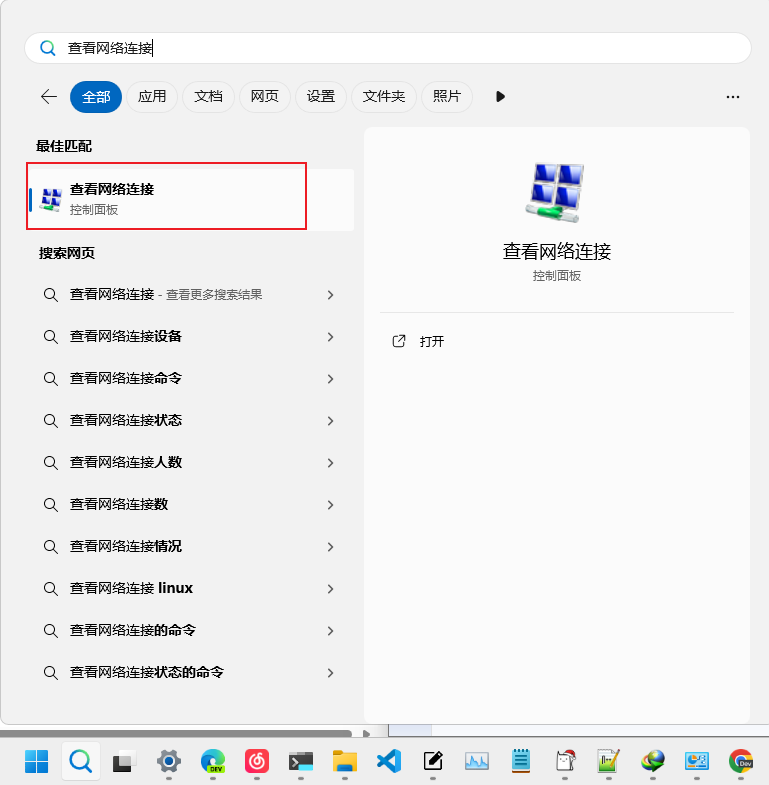Open the performance graph monitor taskbar icon
This screenshot has height=785, width=769.
(477, 761)
